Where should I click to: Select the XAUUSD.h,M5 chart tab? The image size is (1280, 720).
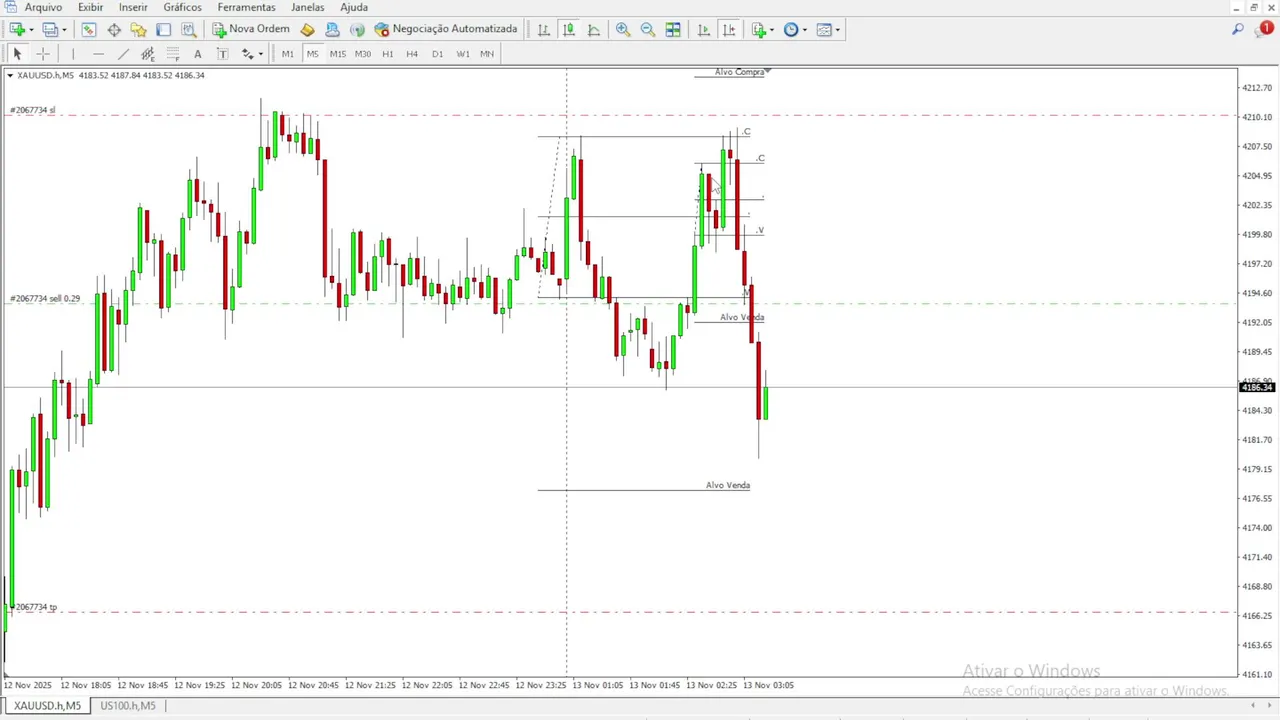coord(47,706)
